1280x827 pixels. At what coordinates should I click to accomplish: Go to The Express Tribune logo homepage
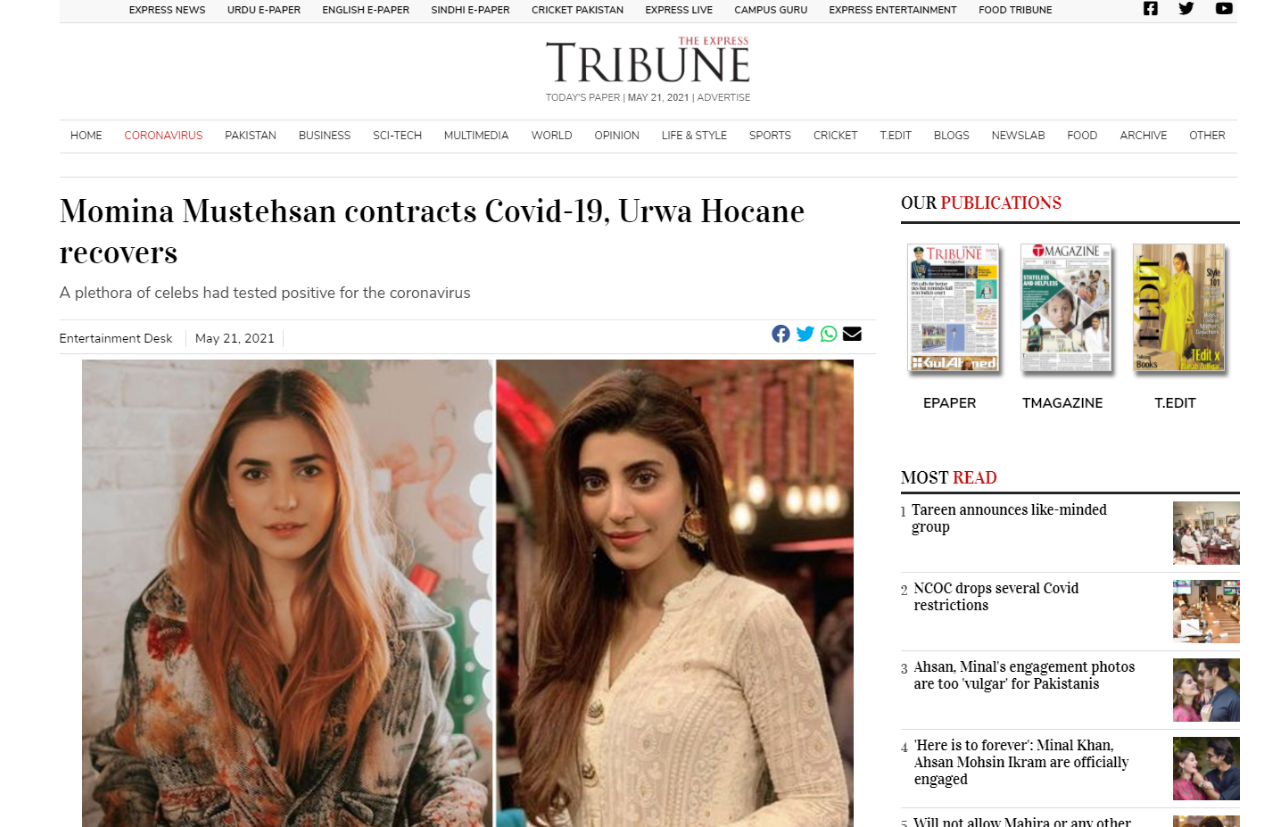click(648, 61)
